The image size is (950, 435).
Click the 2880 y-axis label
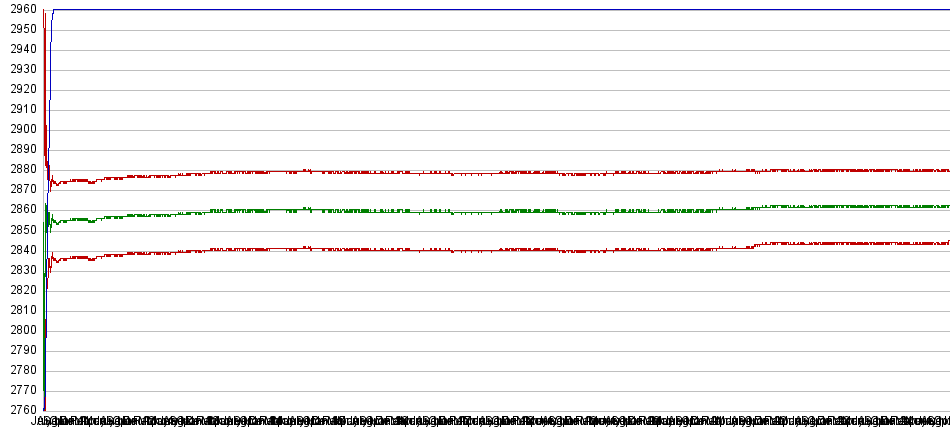pos(20,169)
